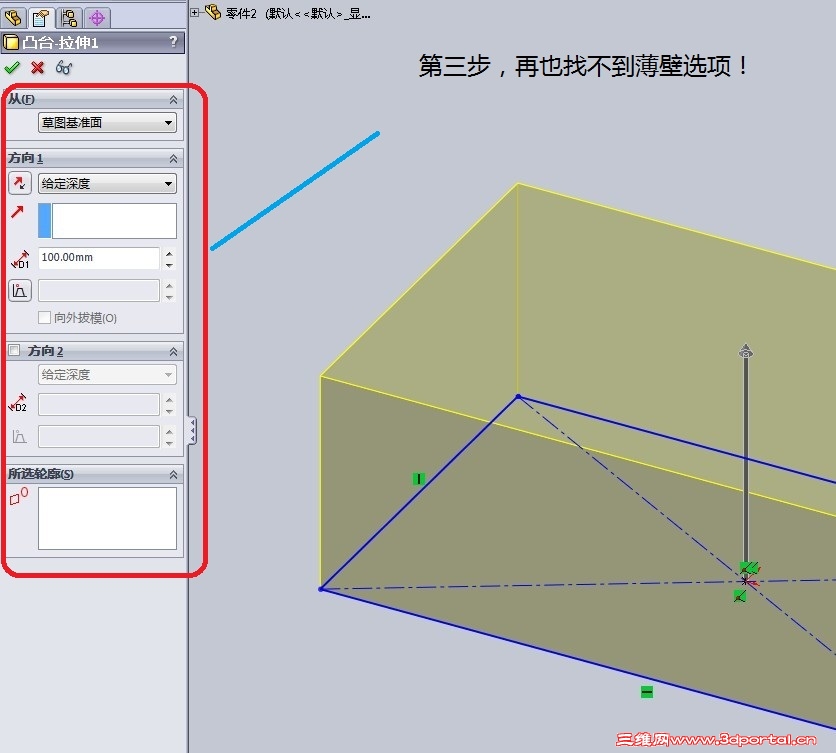The image size is (836, 753).
Task: Expand the 零件2 flyout tree
Action: [195, 12]
